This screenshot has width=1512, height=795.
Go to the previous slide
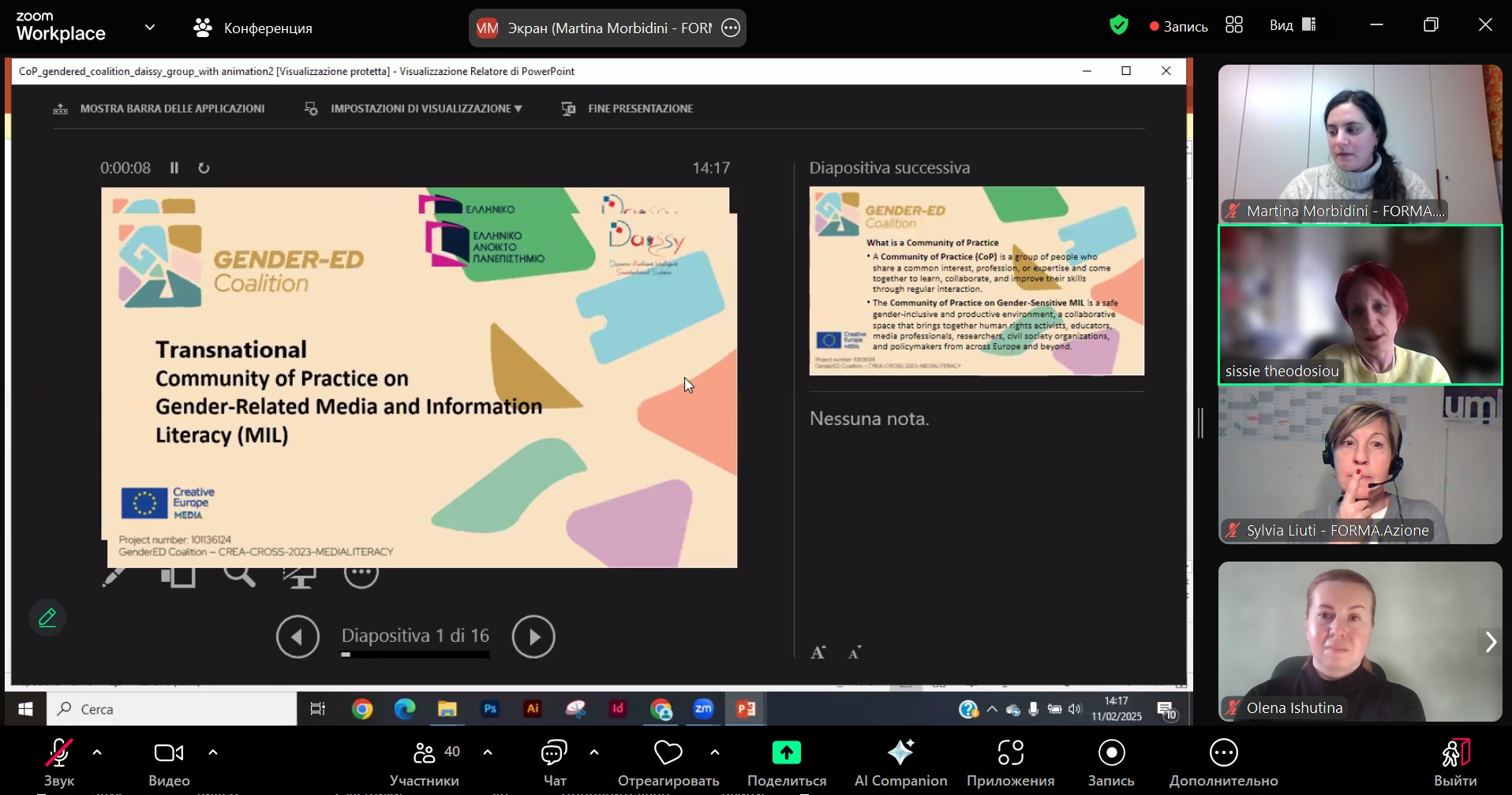298,636
